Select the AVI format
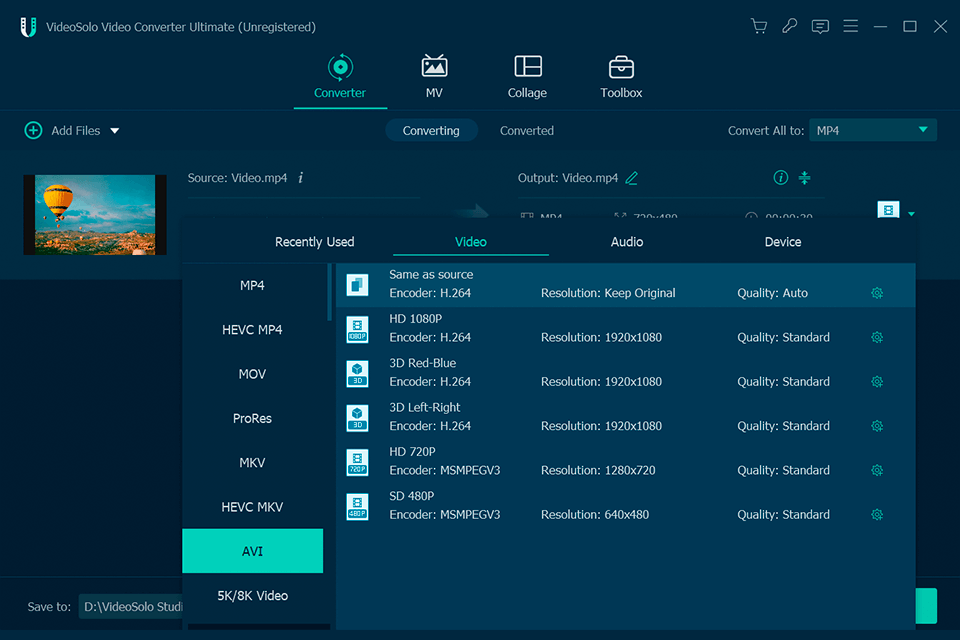960x640 pixels. 252,551
